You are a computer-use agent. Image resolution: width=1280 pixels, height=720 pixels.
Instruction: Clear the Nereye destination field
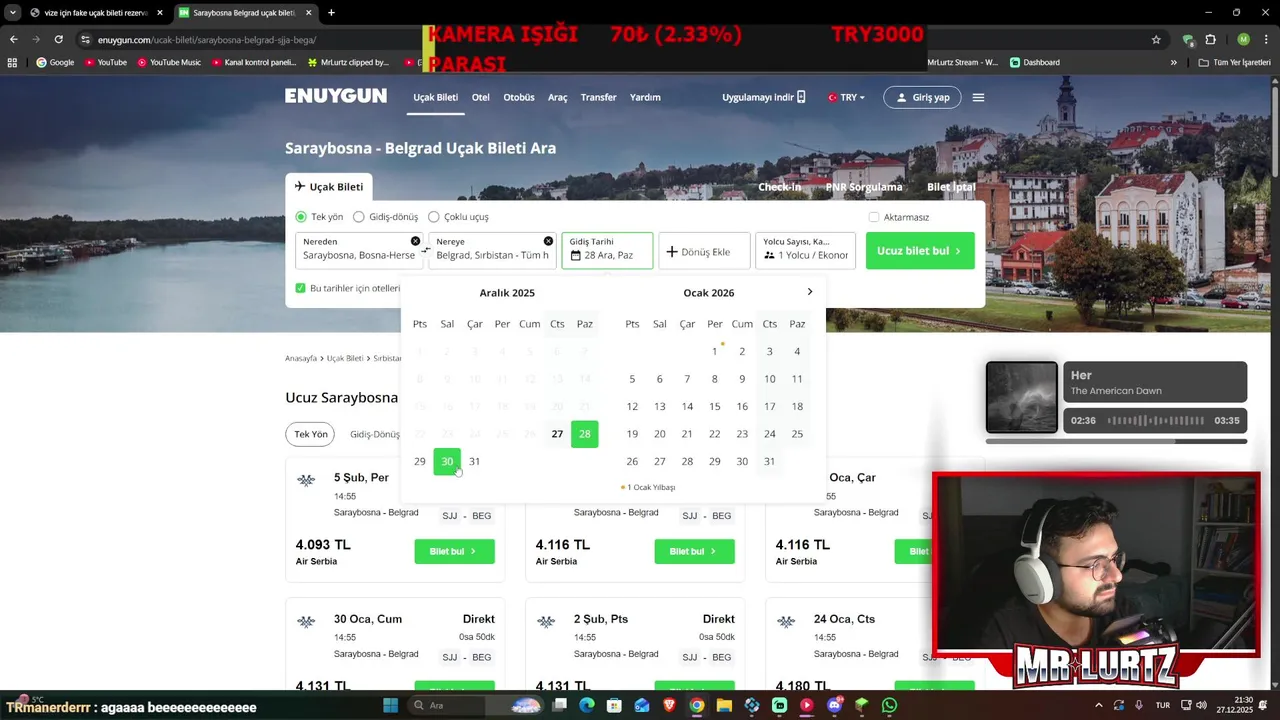[548, 241]
